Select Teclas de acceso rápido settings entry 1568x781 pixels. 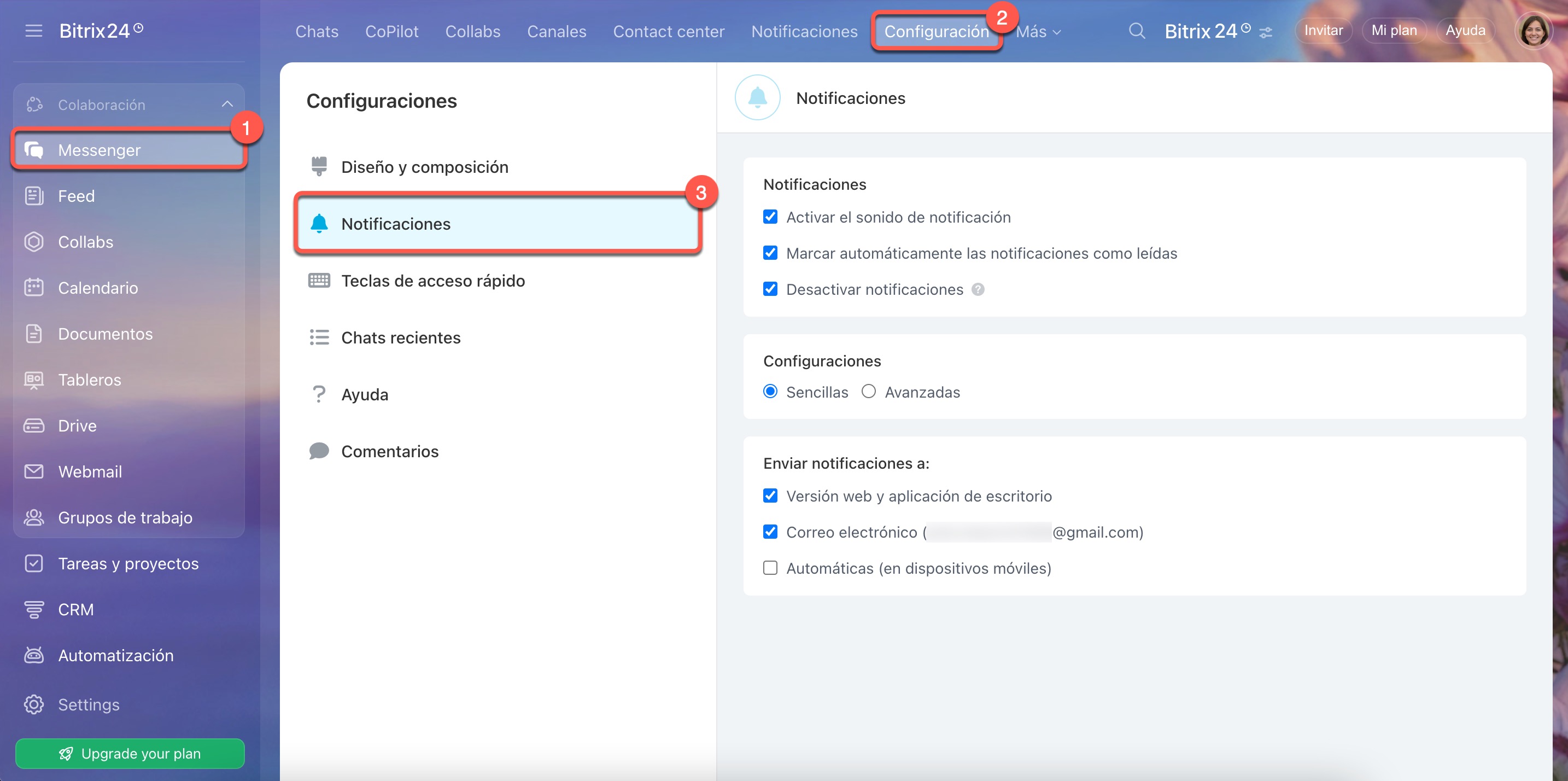click(x=498, y=281)
